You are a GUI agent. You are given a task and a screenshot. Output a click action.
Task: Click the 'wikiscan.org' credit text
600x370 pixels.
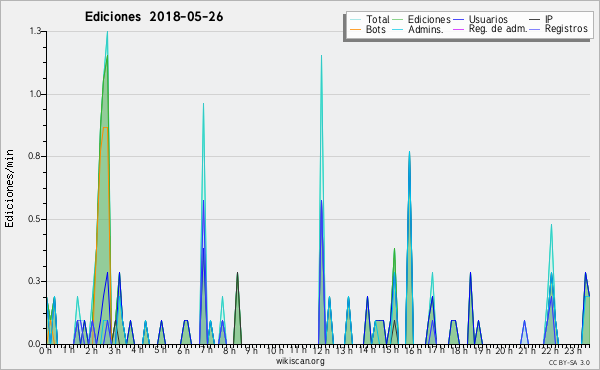[300, 361]
